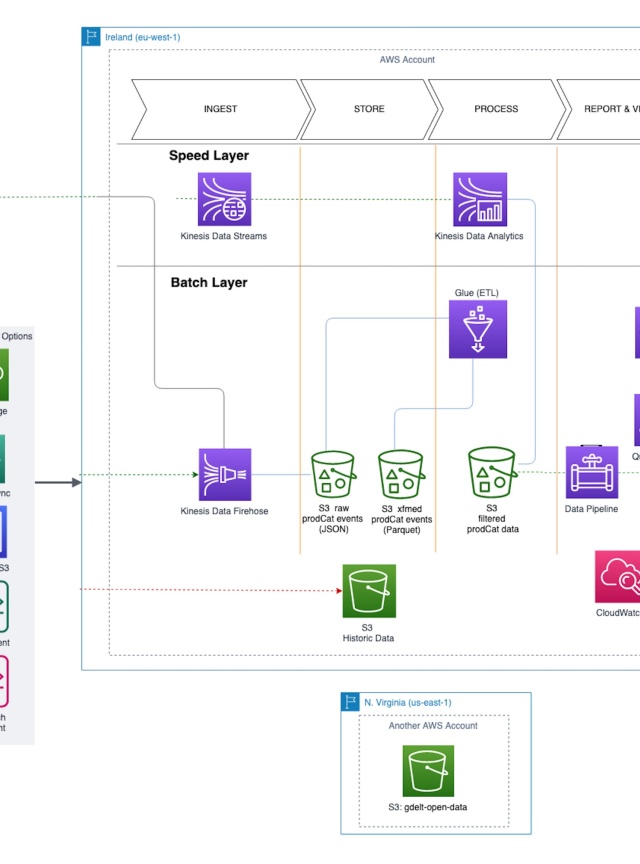Click the S3 filtered prodCat data bucket icon

tap(492, 472)
